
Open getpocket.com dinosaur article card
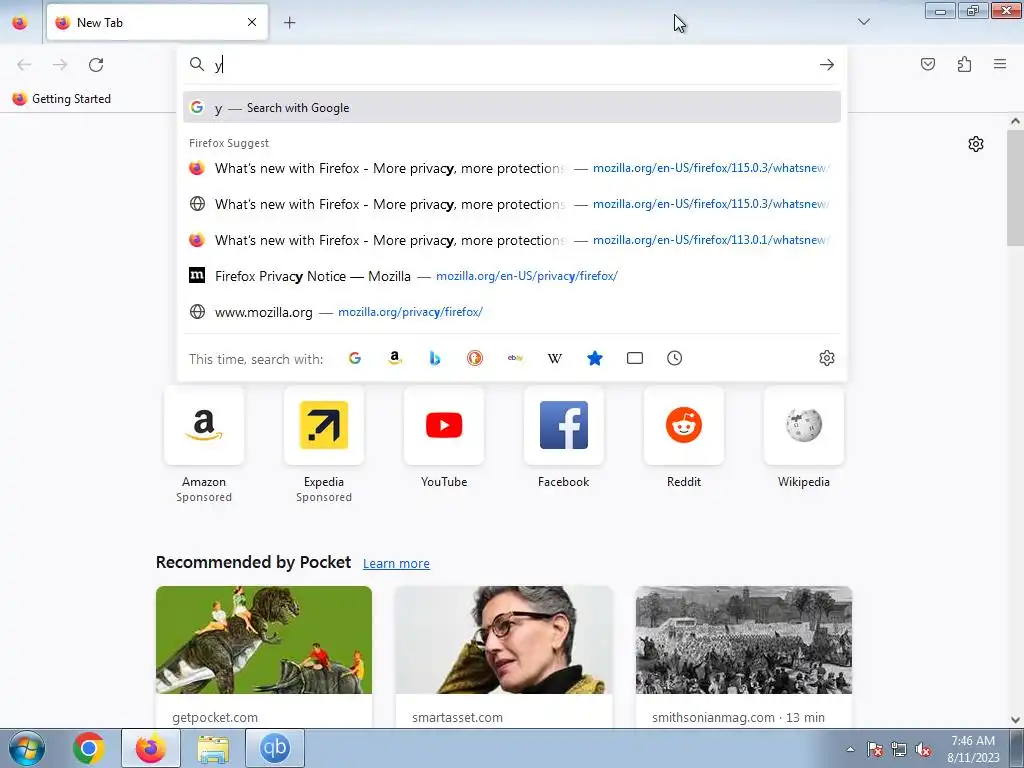click(264, 657)
